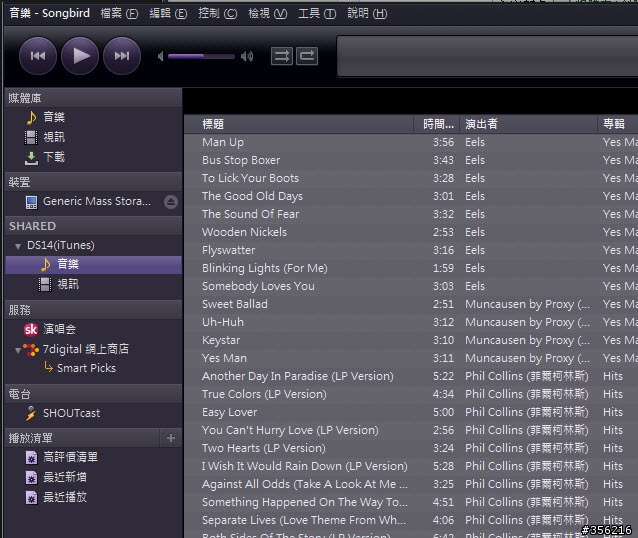The image size is (638, 538).
Task: Select the Generic Mass Storage device
Action: (96, 201)
